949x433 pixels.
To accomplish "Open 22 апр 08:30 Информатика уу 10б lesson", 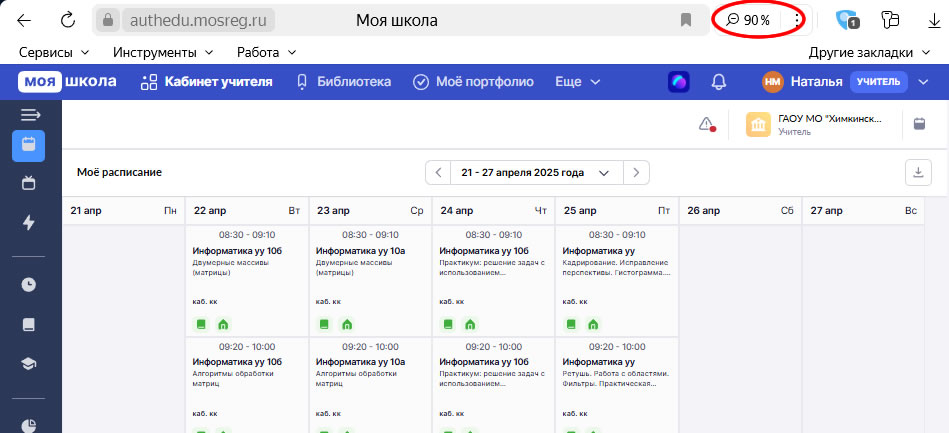I will point(246,280).
